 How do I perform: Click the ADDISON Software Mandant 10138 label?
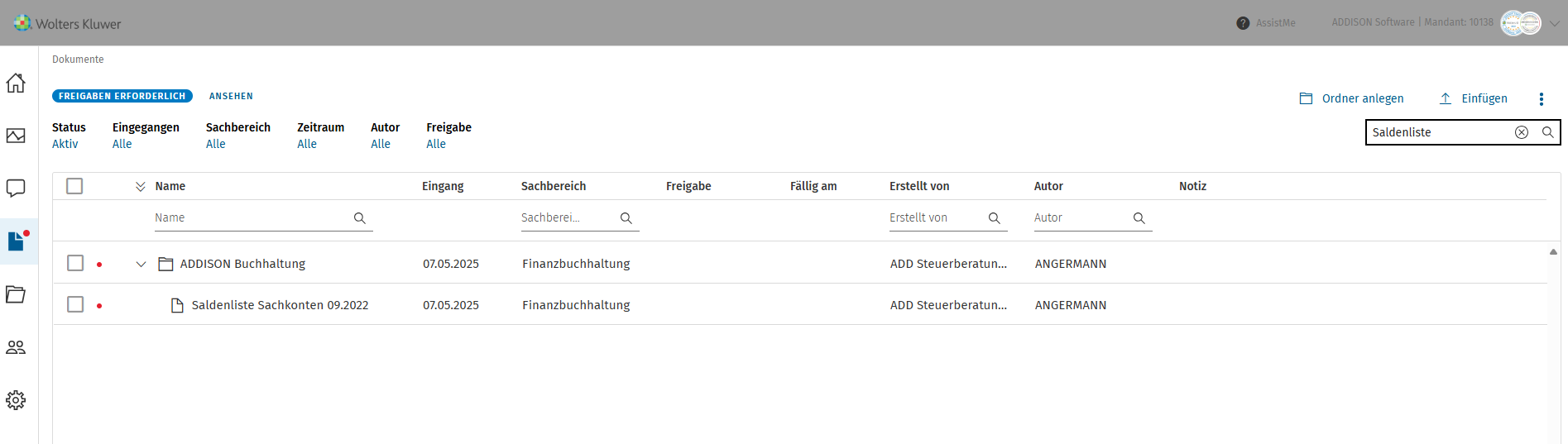(x=1412, y=22)
